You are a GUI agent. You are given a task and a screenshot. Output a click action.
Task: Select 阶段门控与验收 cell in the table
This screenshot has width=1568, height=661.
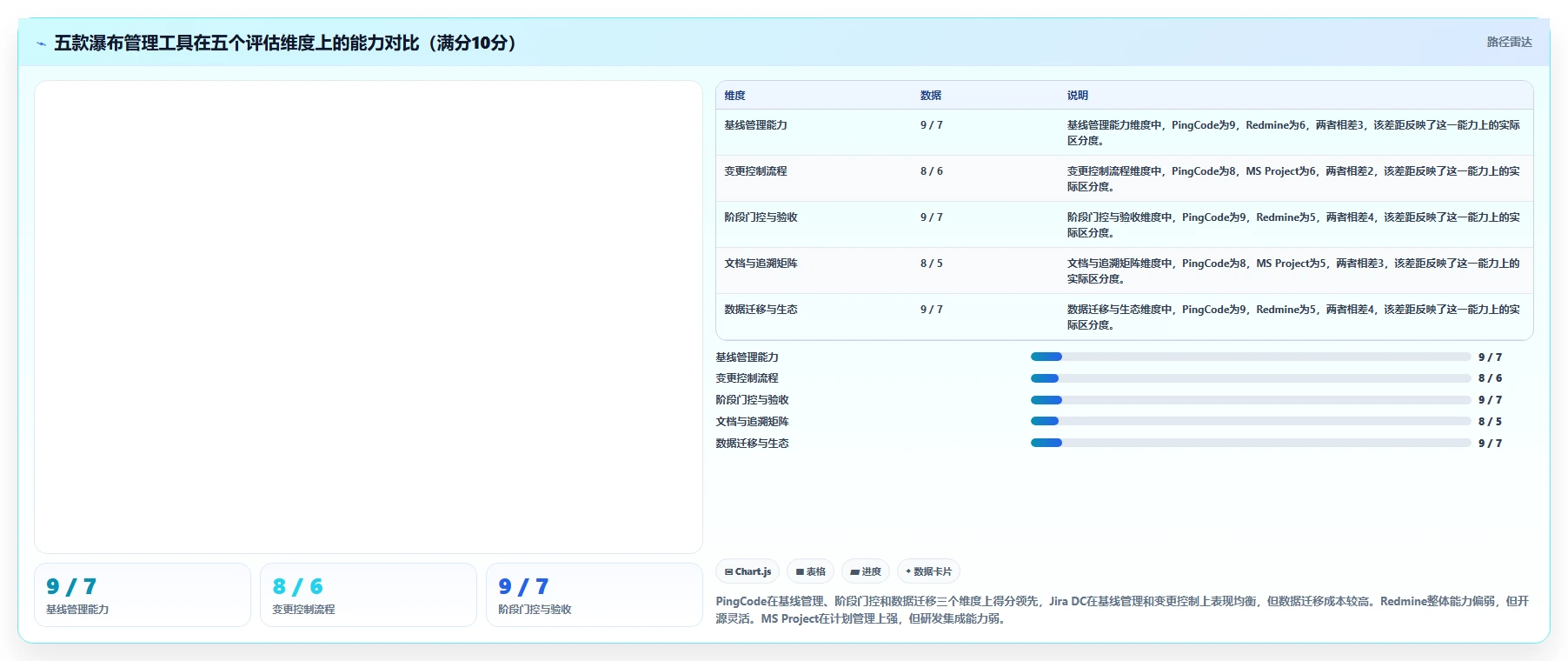point(761,217)
